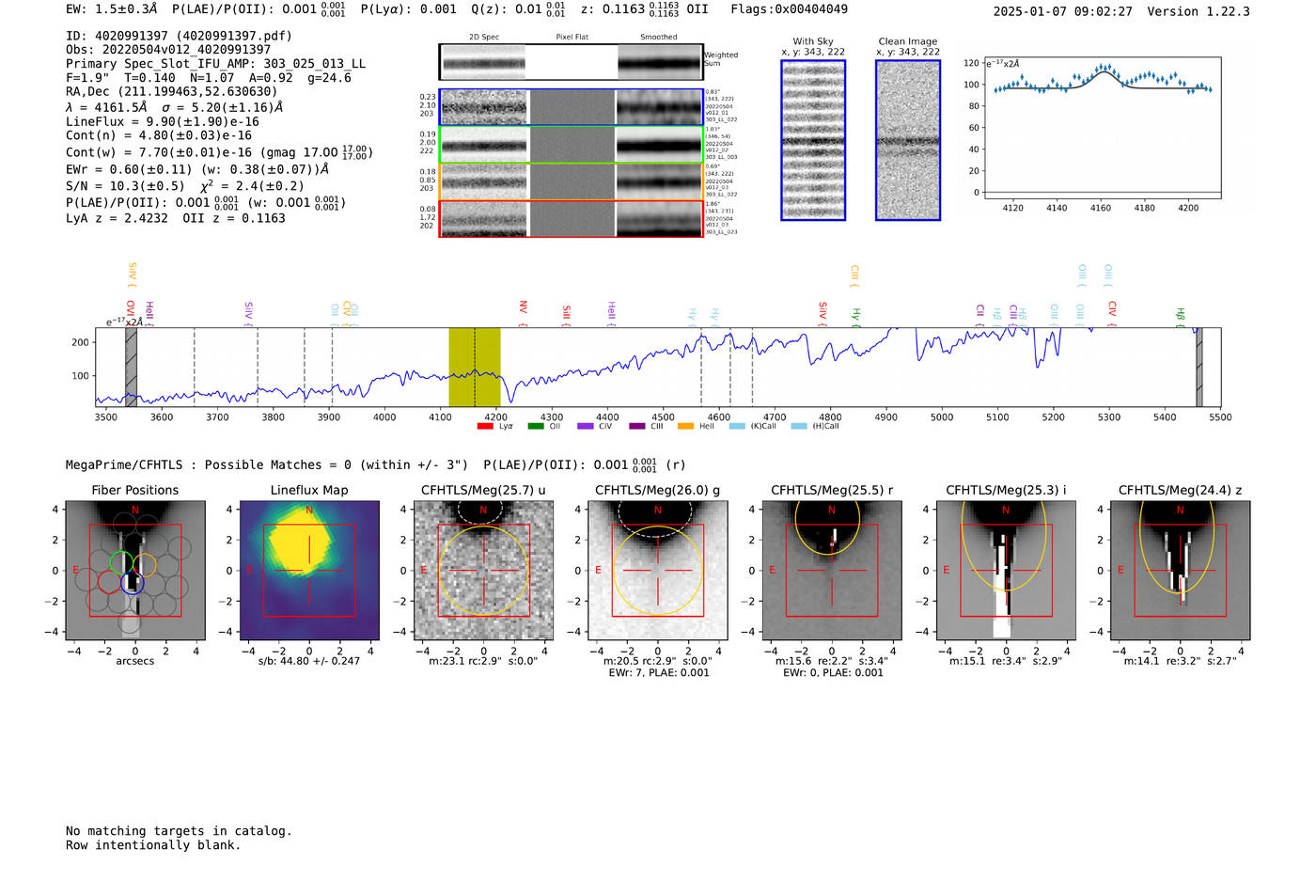Click the 'm:14.1 re:3.2" s:2.7"' caption

click(1180, 661)
